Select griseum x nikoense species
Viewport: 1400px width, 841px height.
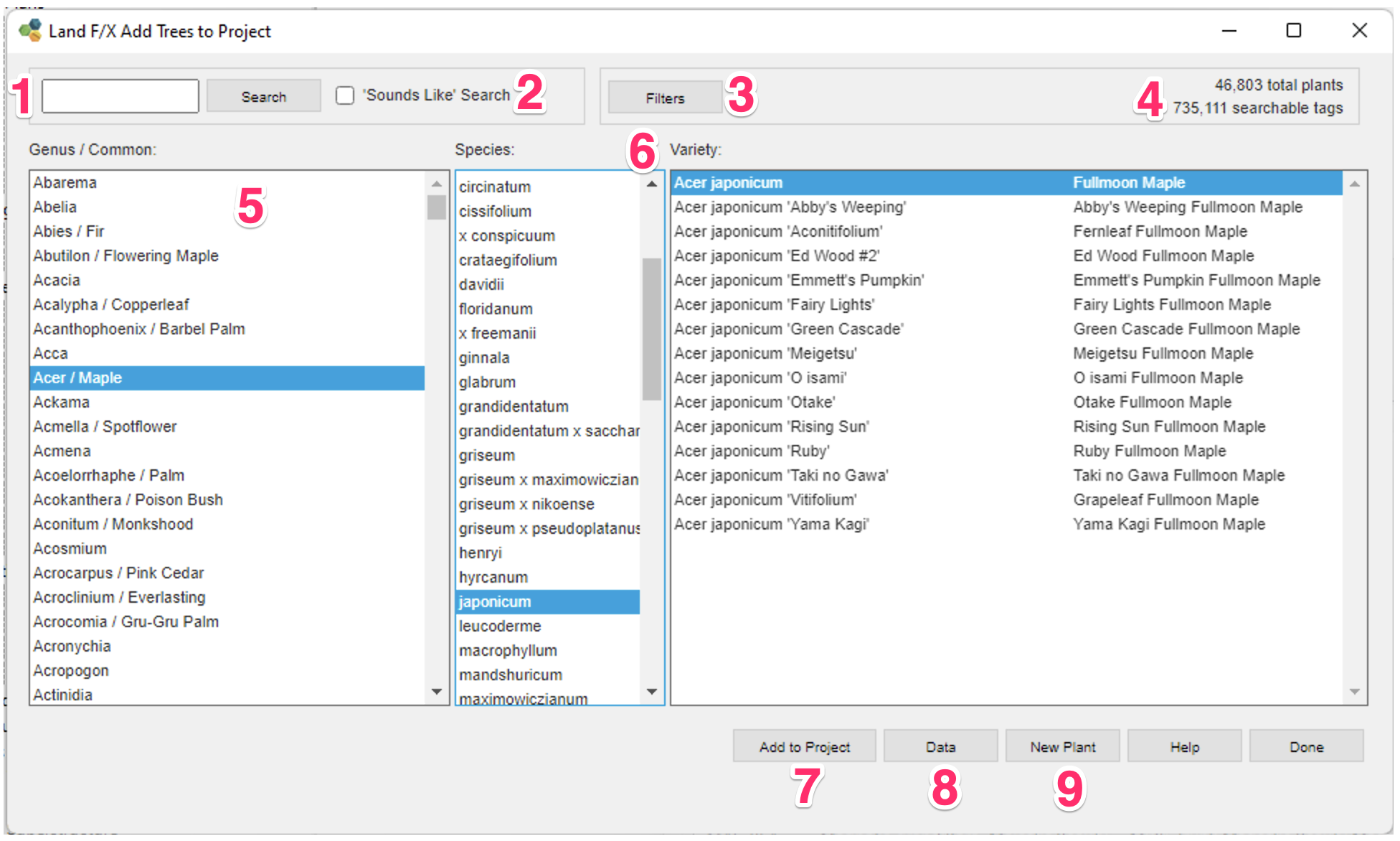(548, 504)
